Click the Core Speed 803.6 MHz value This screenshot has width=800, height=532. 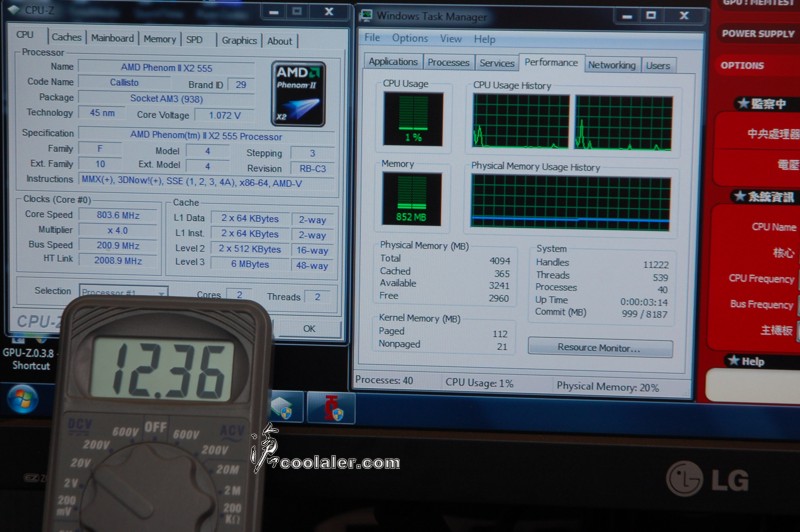tap(118, 215)
